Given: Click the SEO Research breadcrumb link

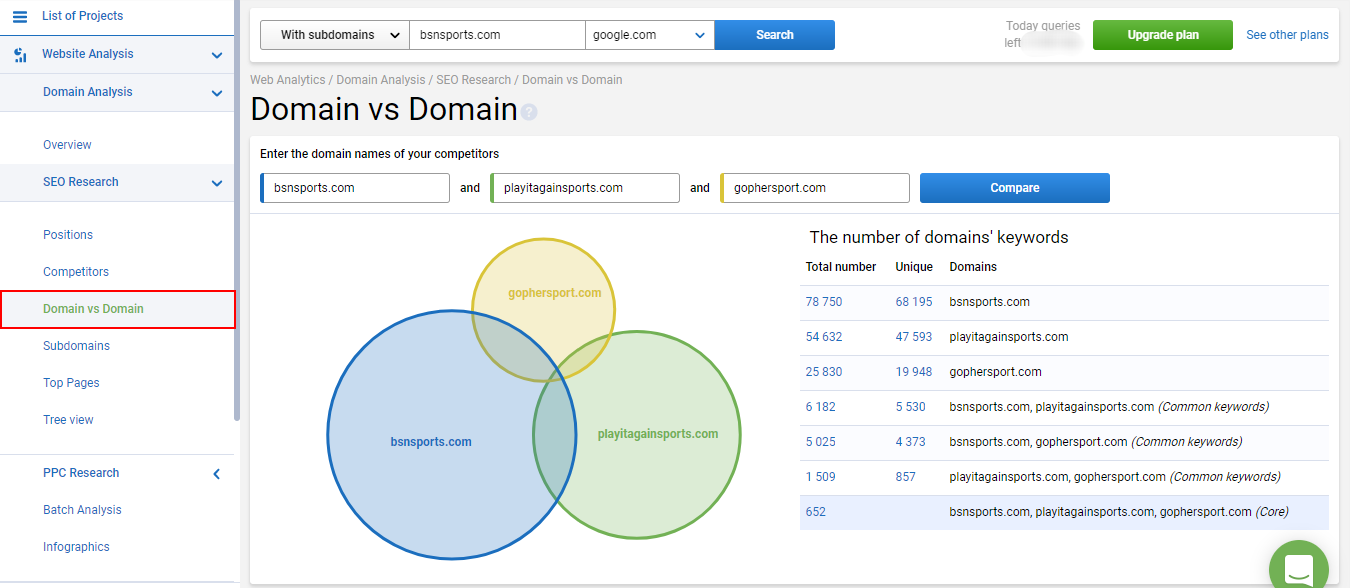Looking at the screenshot, I should [x=474, y=80].
